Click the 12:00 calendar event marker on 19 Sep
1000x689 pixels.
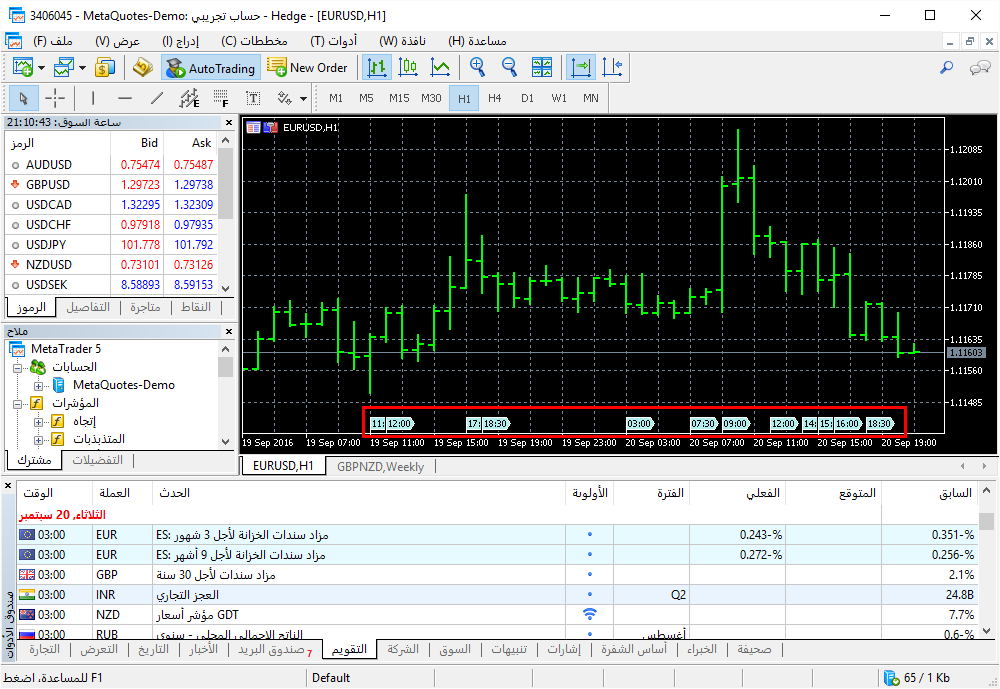(401, 424)
